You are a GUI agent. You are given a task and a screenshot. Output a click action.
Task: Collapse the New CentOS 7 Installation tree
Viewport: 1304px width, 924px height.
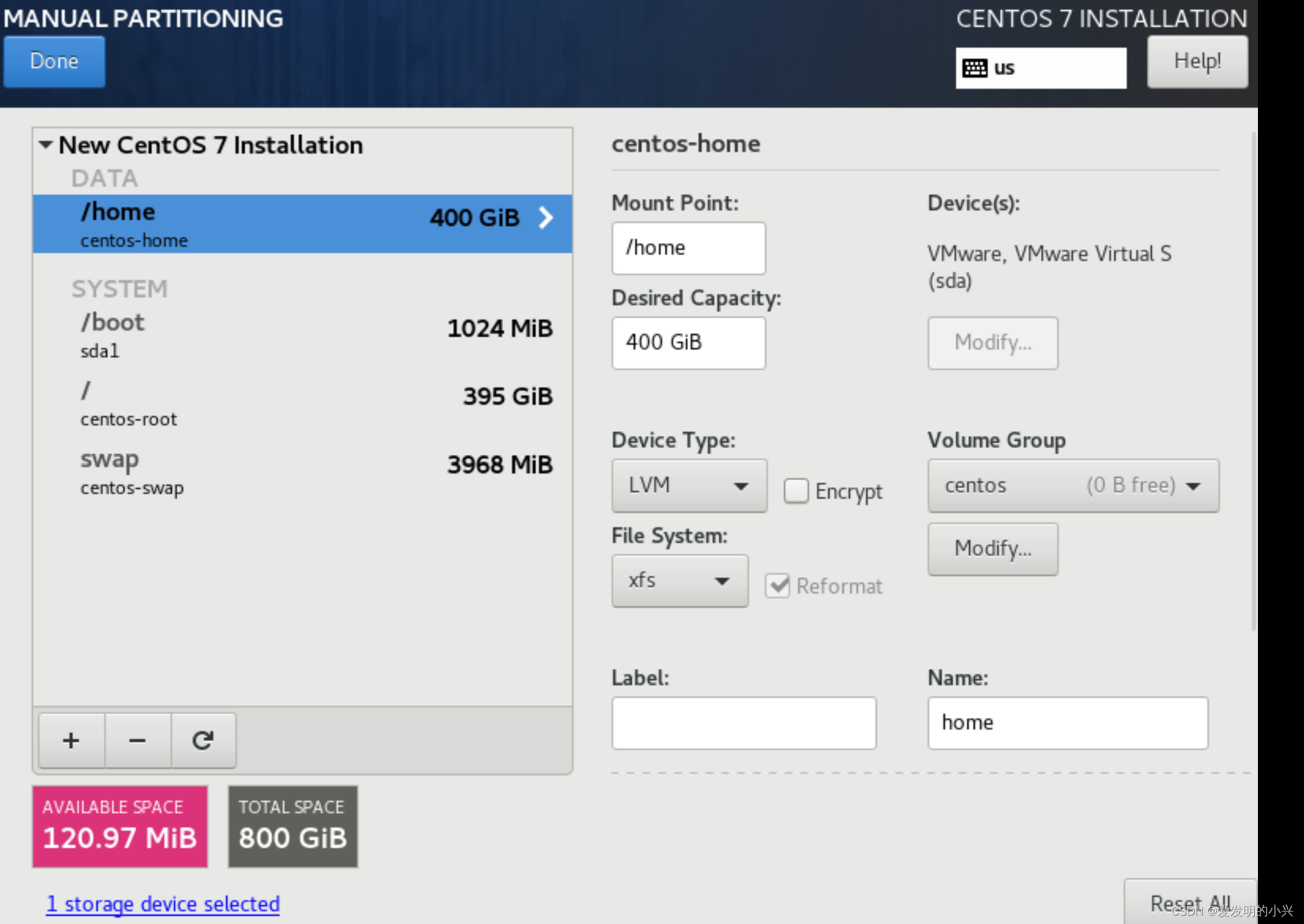point(45,145)
